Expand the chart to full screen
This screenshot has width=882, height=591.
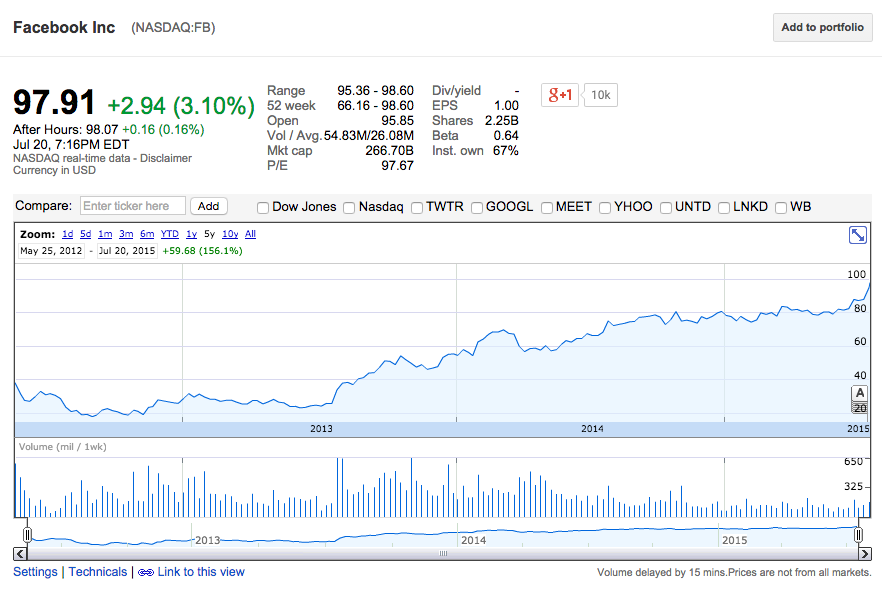pyautogui.click(x=857, y=235)
